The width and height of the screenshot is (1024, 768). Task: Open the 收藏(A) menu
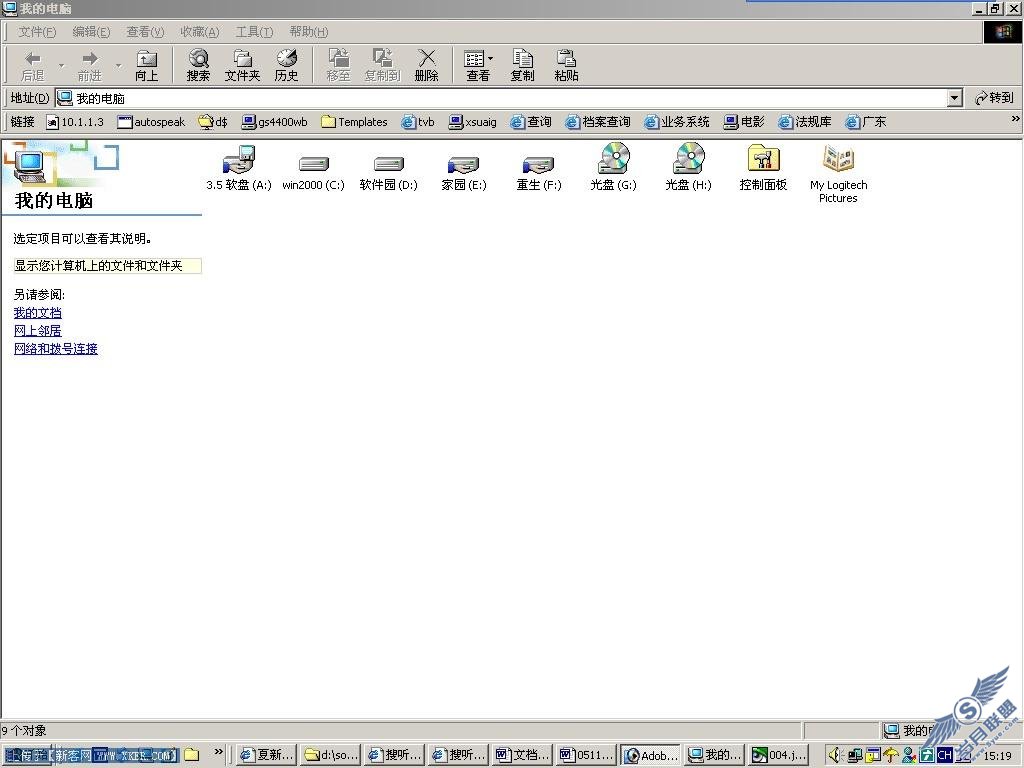pyautogui.click(x=200, y=31)
